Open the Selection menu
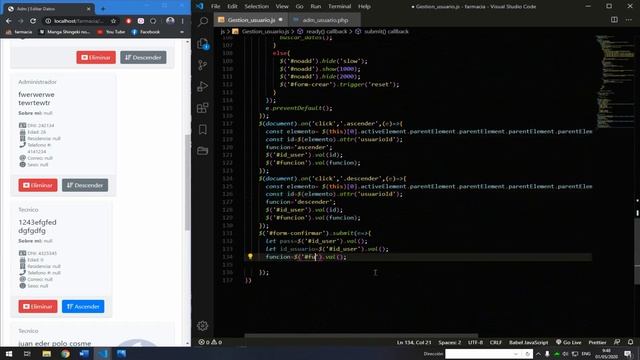Viewport: 640px width, 360px height. 256,7
